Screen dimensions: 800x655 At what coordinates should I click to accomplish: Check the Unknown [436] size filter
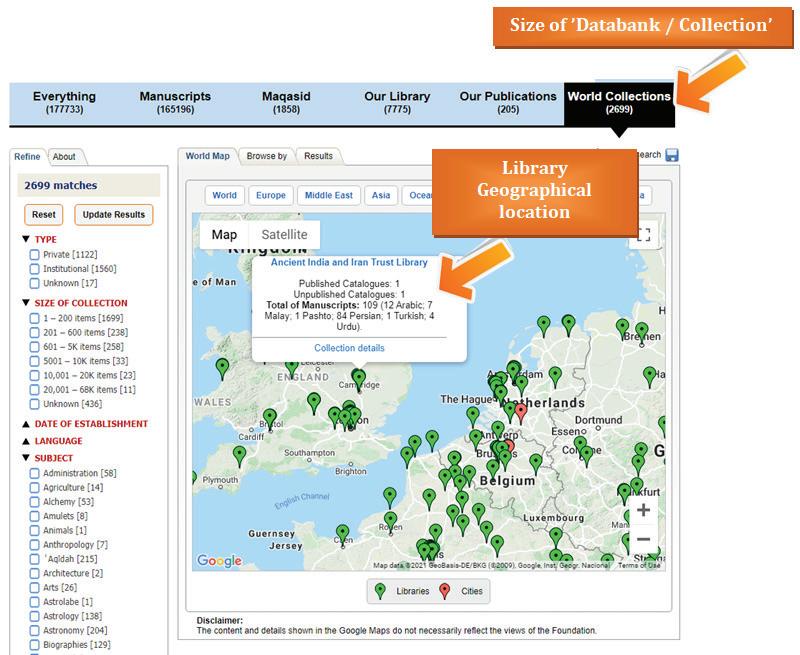click(x=35, y=404)
